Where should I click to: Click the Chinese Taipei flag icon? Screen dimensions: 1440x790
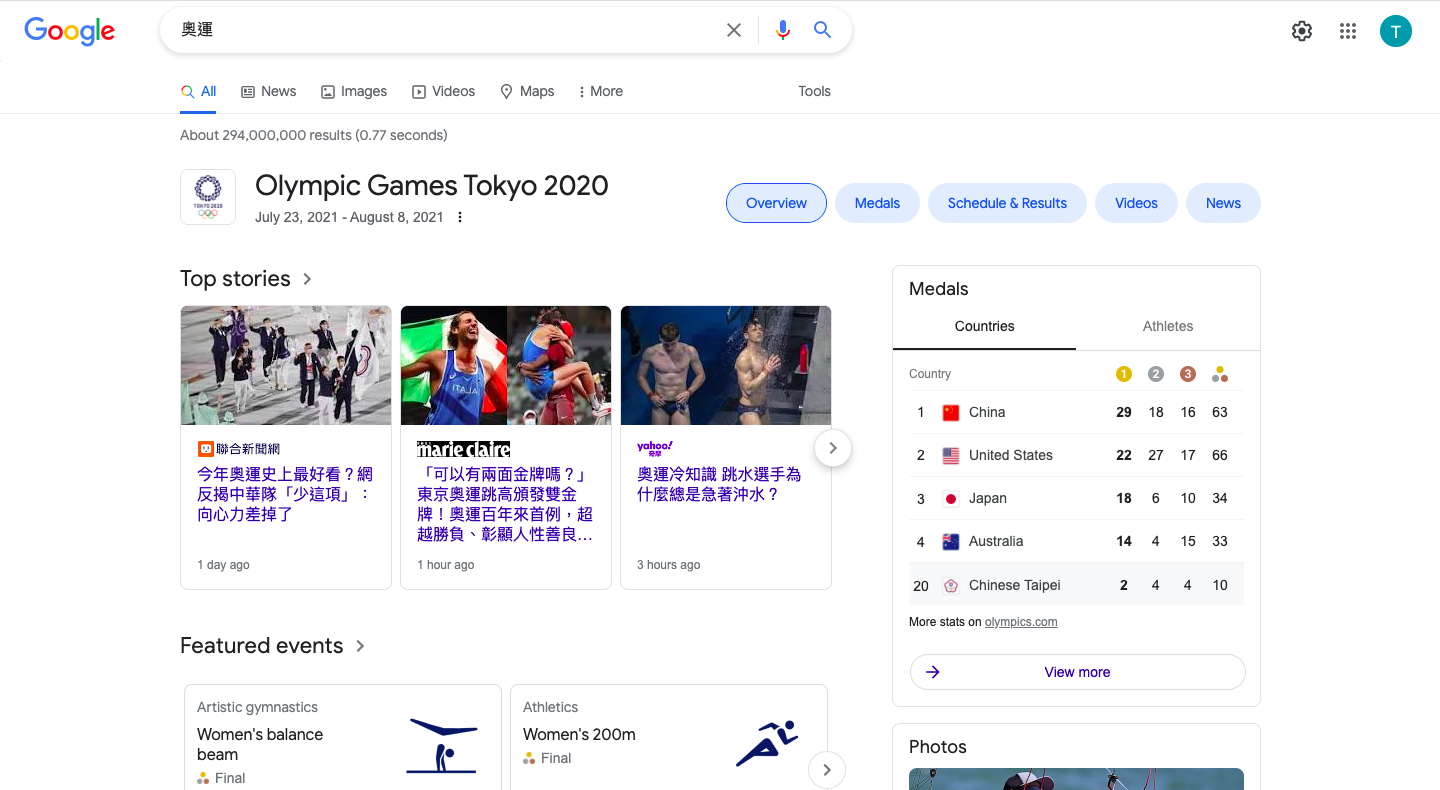[x=951, y=585]
